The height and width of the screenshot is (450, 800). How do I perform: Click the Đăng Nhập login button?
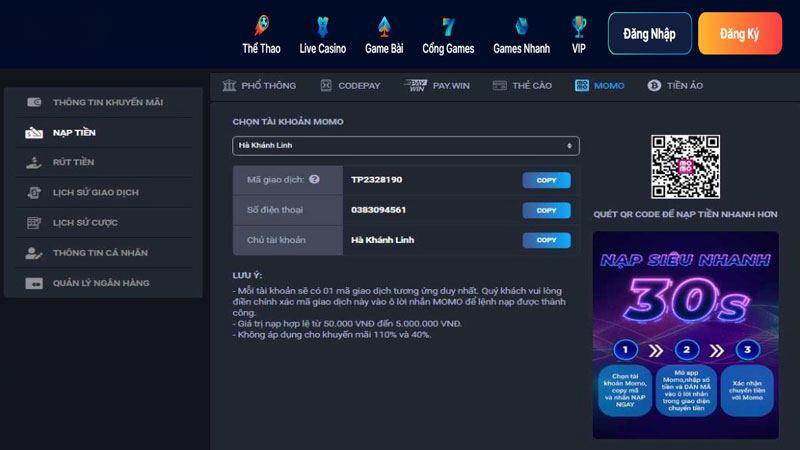click(649, 34)
